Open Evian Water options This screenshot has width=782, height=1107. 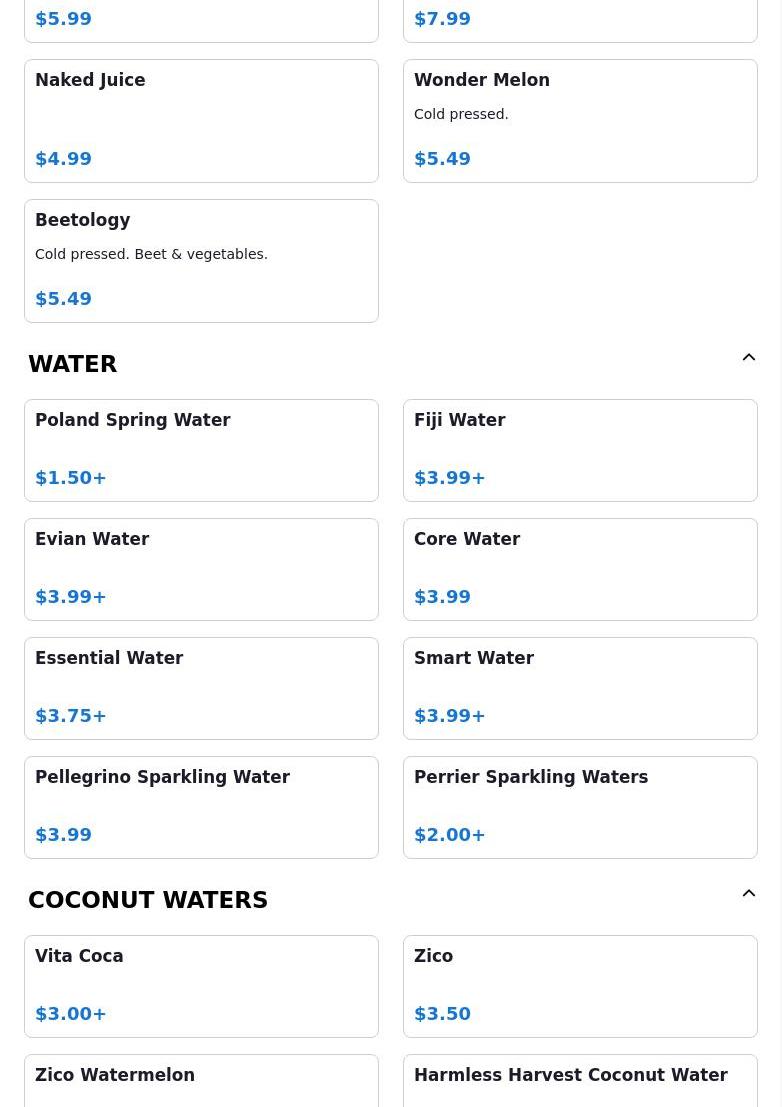point(201,569)
